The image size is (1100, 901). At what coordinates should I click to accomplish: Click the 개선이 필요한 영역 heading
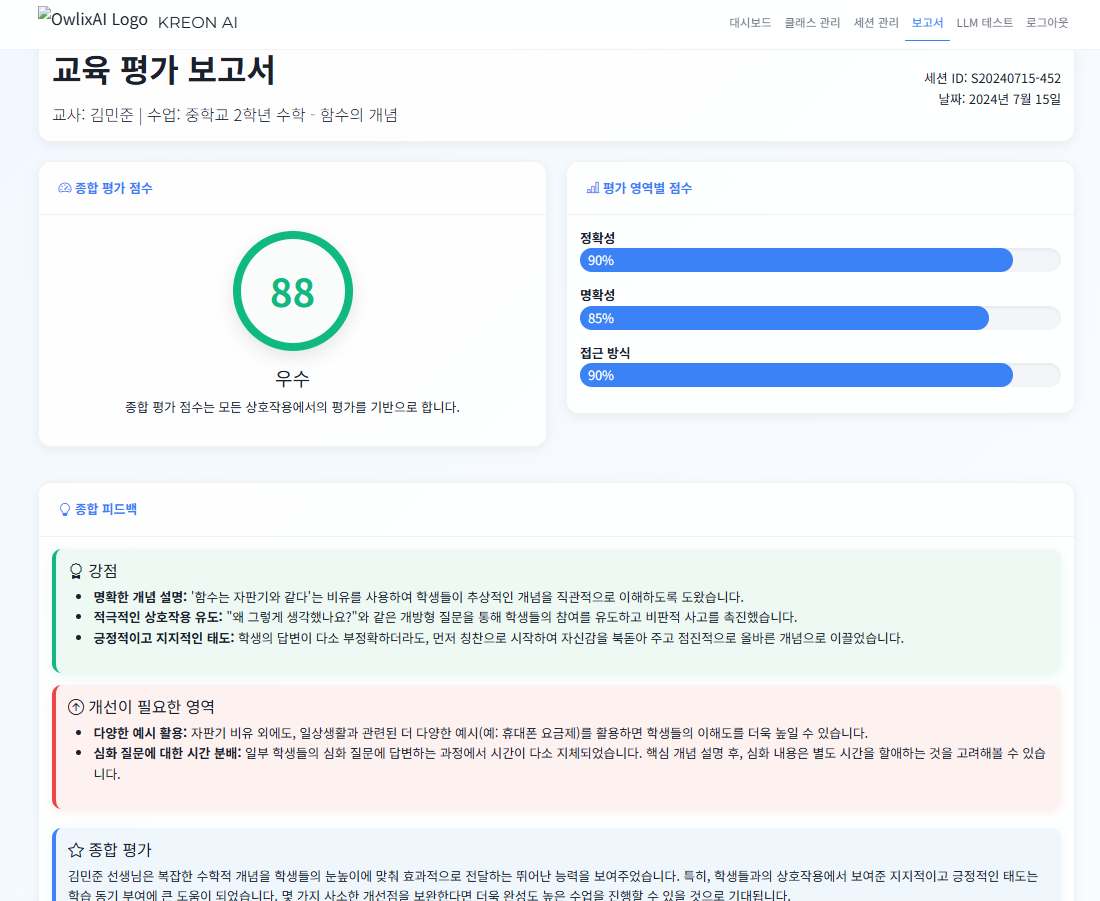tap(152, 707)
